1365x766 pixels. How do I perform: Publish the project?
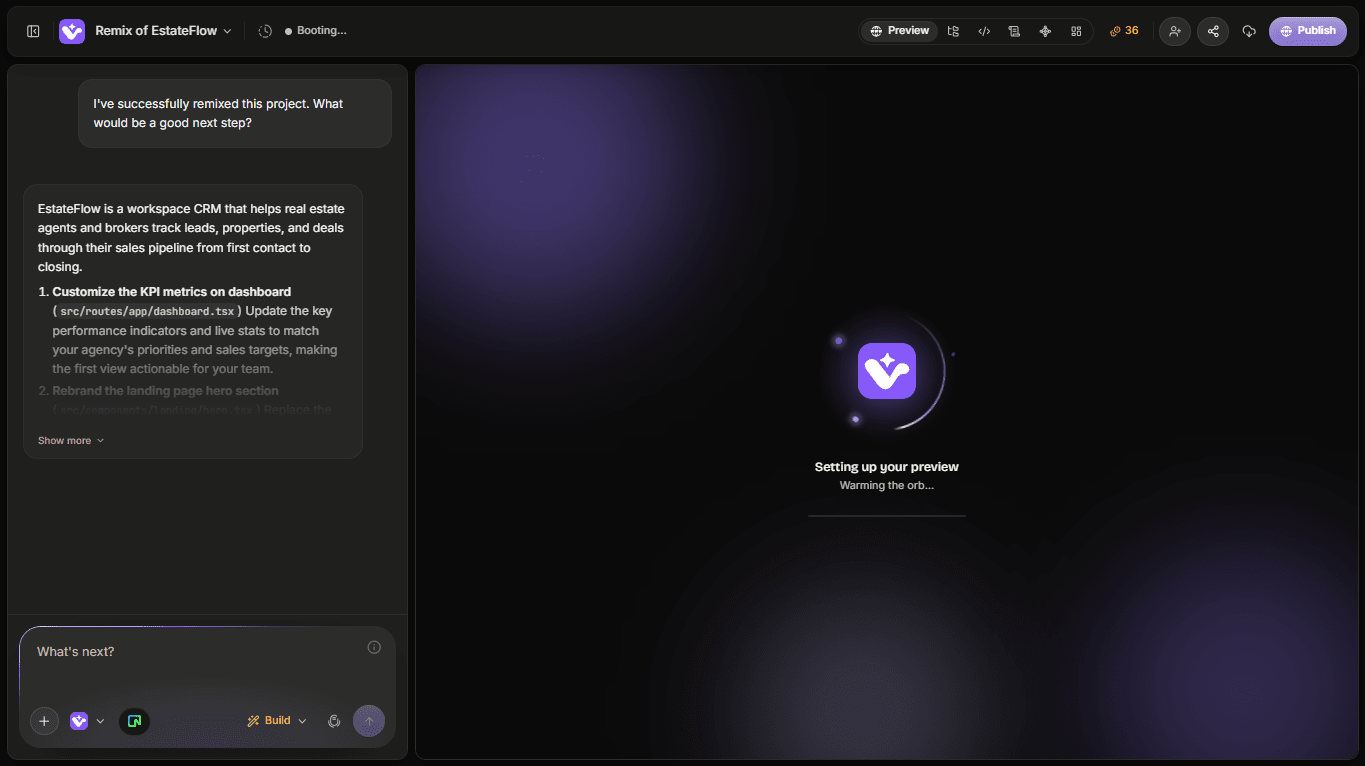1308,31
